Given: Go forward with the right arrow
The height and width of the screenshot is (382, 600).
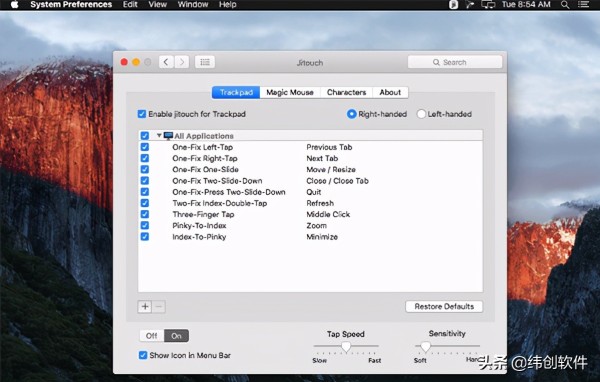Looking at the screenshot, I should 182,62.
